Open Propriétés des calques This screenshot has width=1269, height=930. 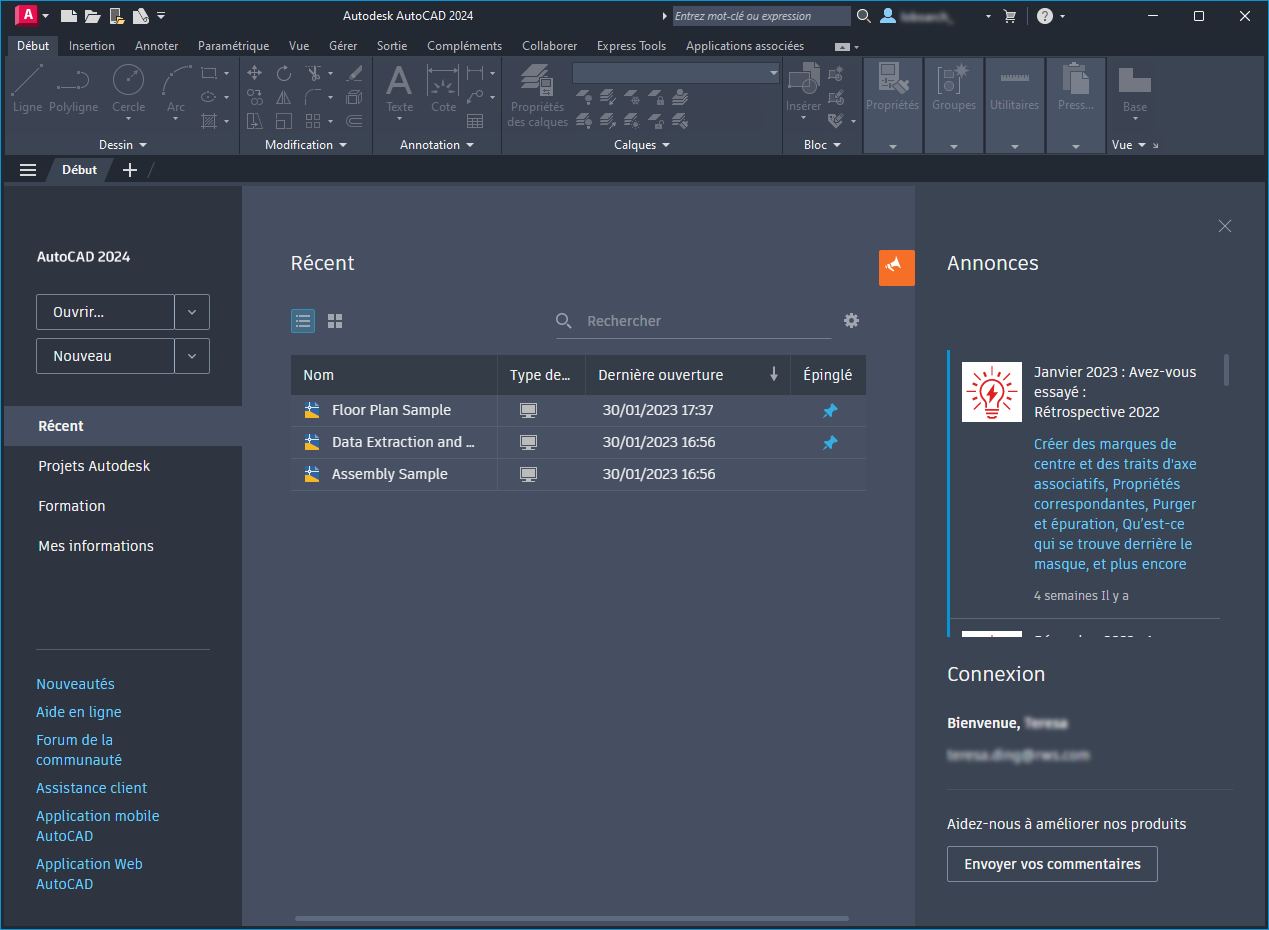pyautogui.click(x=537, y=95)
